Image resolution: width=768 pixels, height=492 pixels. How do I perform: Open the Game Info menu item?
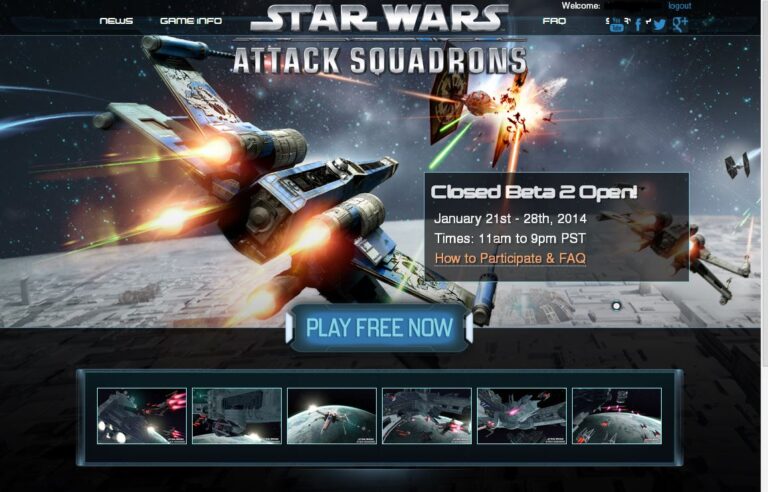(191, 21)
